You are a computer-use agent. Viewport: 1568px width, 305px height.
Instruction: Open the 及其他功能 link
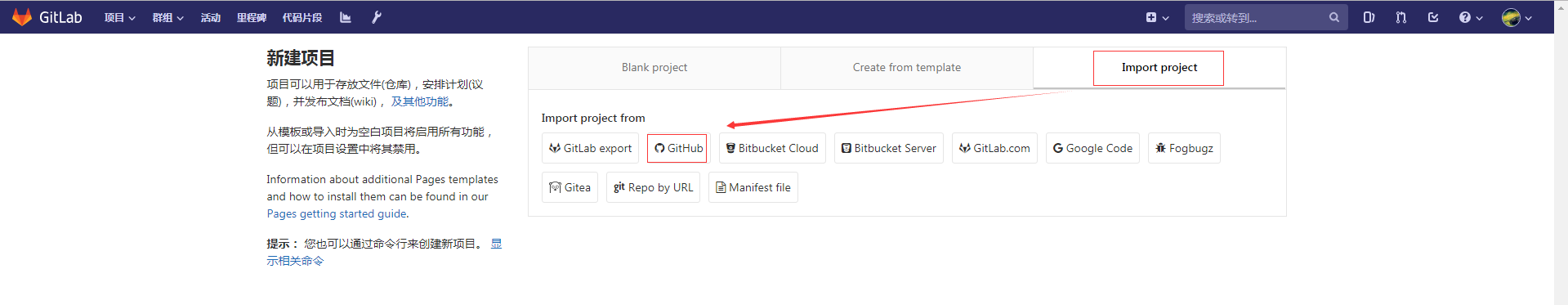420,101
